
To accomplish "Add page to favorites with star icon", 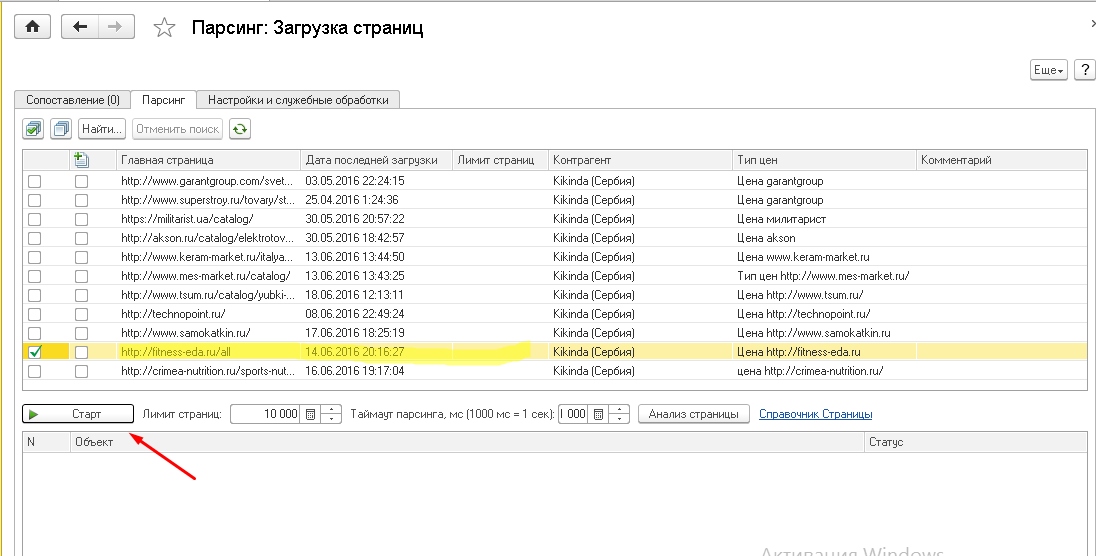I will 164,28.
